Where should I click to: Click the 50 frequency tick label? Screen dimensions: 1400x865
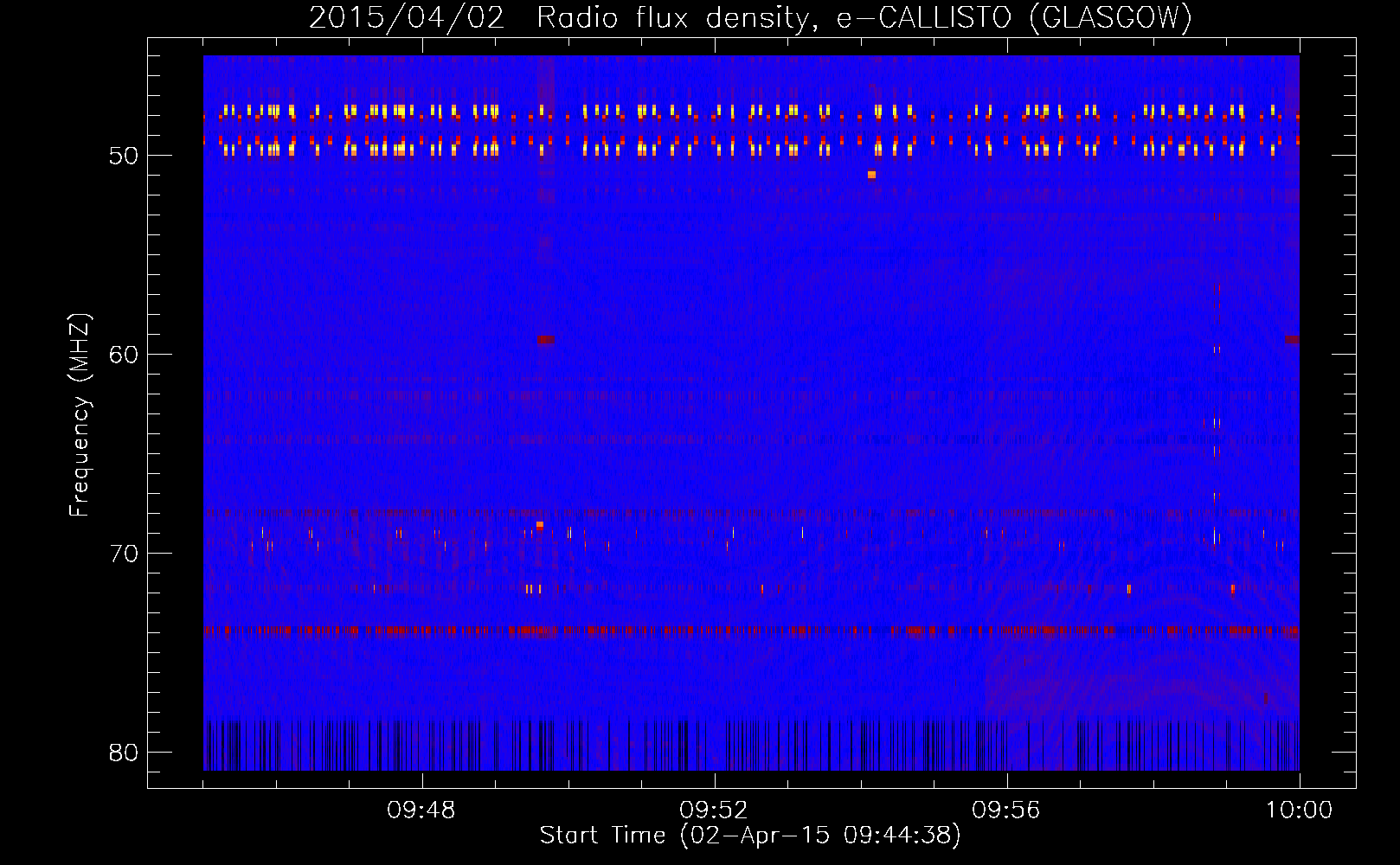124,156
